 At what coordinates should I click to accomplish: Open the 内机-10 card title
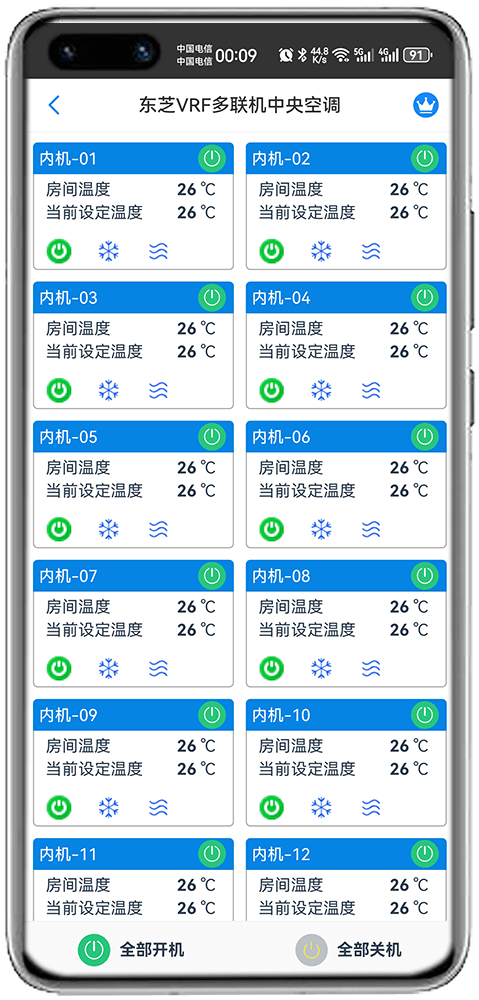pos(281,714)
